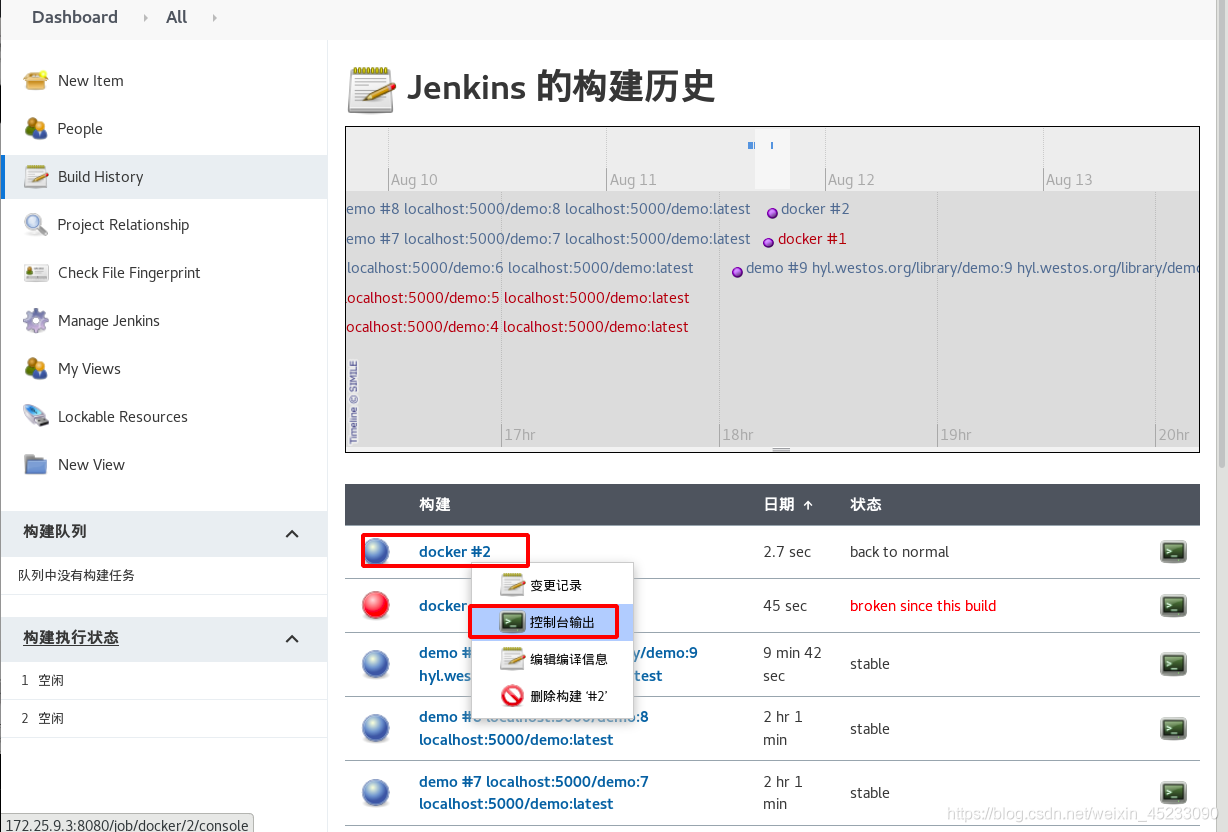Click console icon in demo #9 stable row
The width and height of the screenshot is (1228, 832).
point(1173,664)
